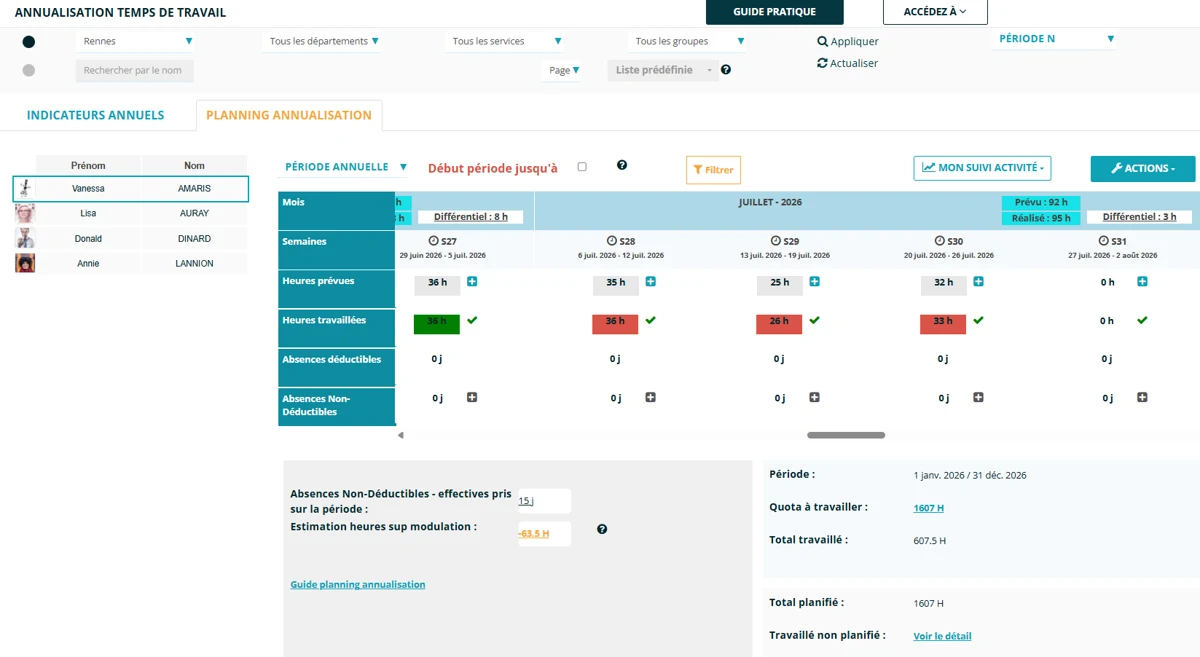Click the S28 worked-hours validation checkmark

click(650, 320)
